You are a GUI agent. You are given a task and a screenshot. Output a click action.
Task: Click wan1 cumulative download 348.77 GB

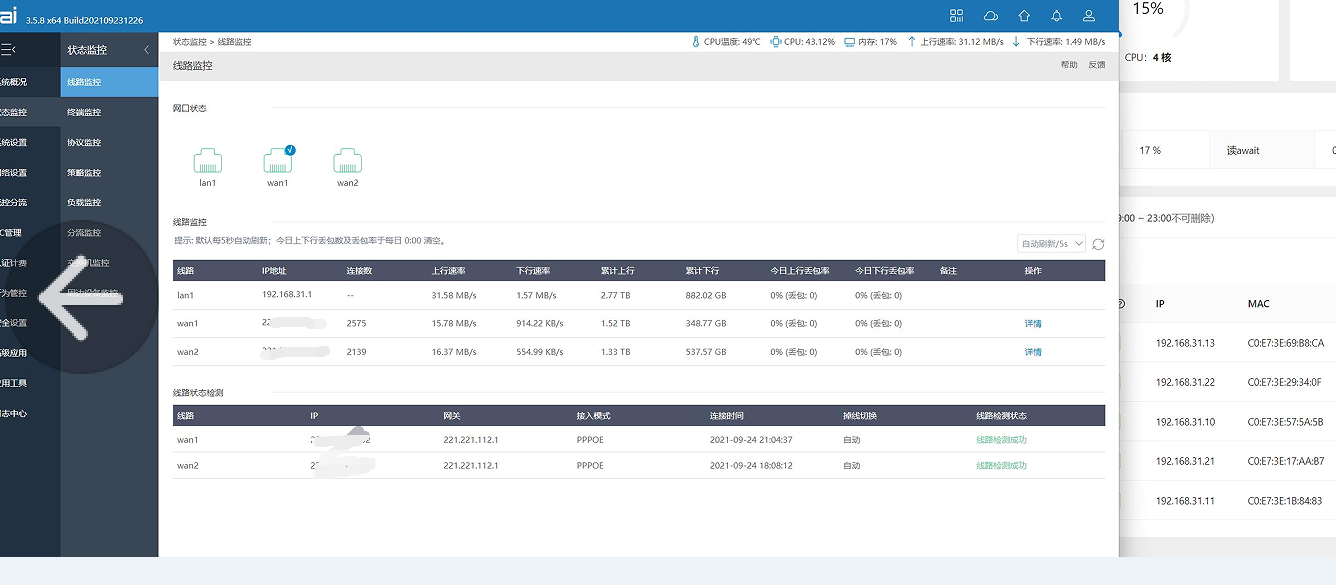pos(706,324)
